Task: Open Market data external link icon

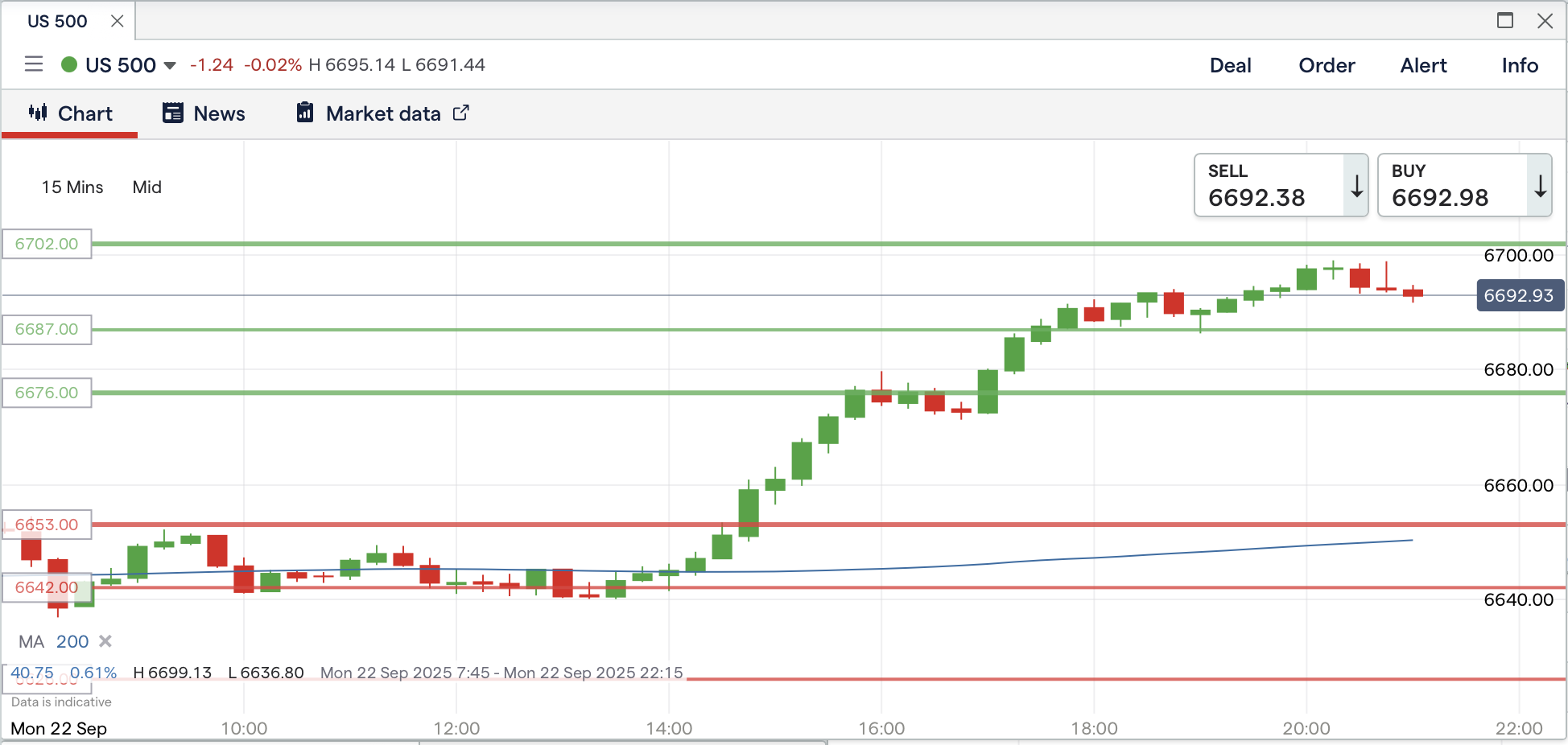Action: (x=461, y=113)
